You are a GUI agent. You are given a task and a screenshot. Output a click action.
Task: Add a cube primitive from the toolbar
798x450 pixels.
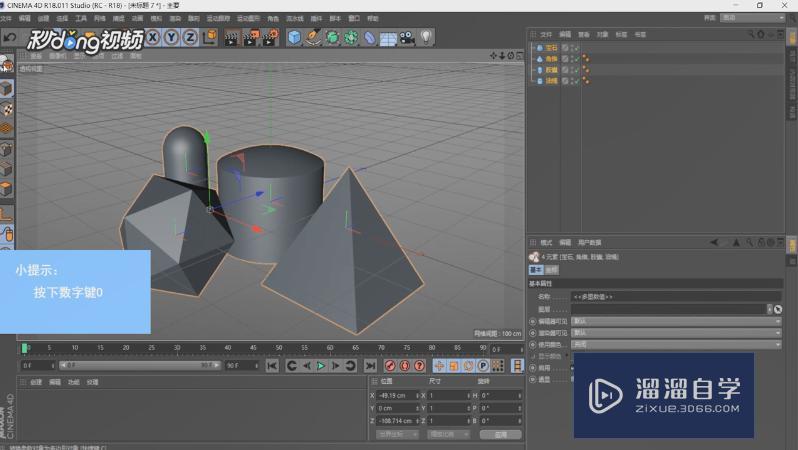294,37
